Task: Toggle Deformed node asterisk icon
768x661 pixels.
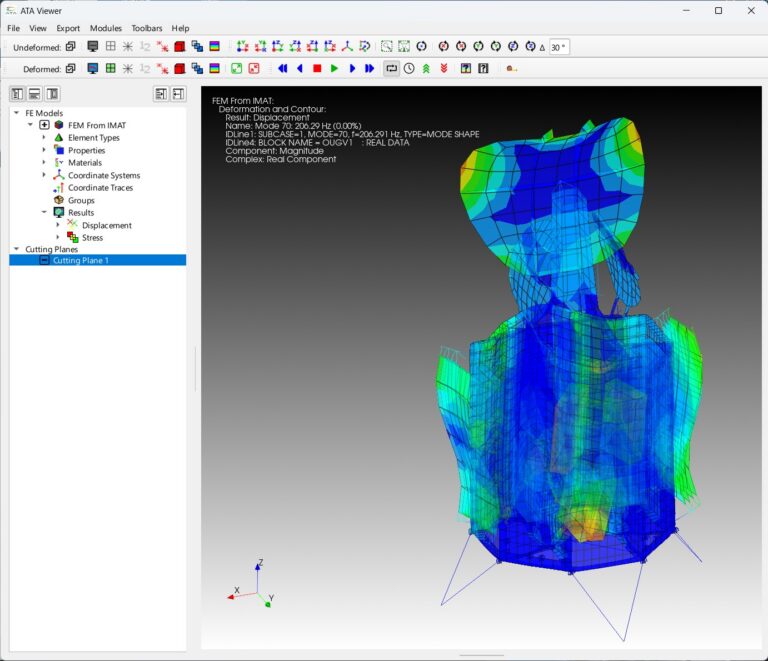Action: coord(128,69)
